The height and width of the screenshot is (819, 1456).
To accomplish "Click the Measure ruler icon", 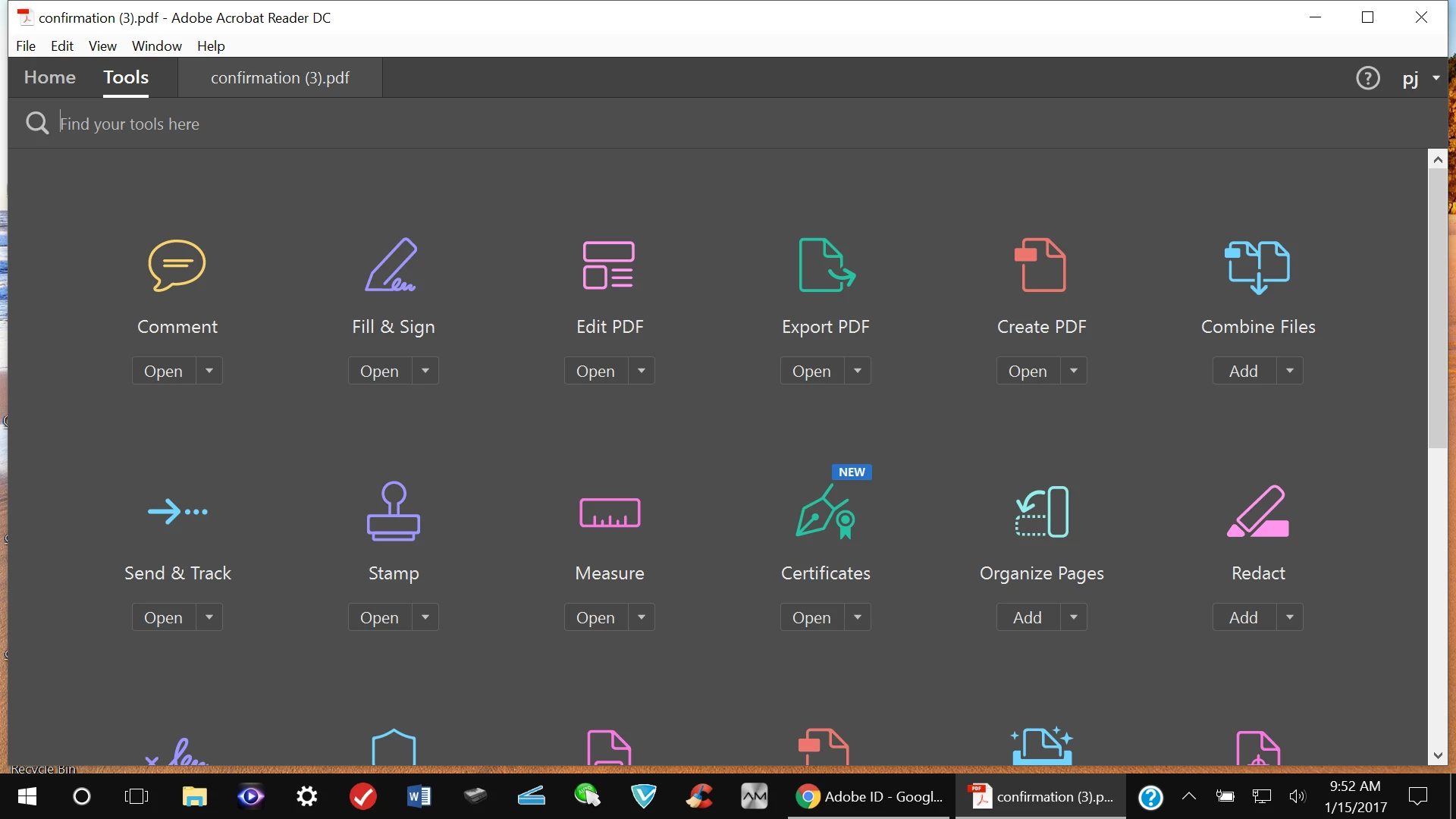I will tap(609, 513).
